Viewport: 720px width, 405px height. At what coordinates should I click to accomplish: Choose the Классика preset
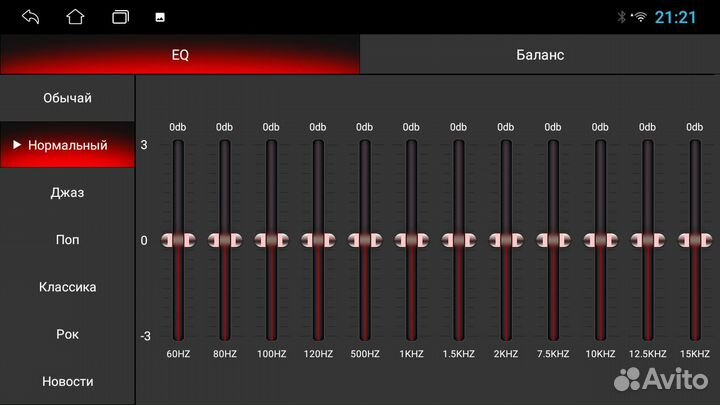67,287
